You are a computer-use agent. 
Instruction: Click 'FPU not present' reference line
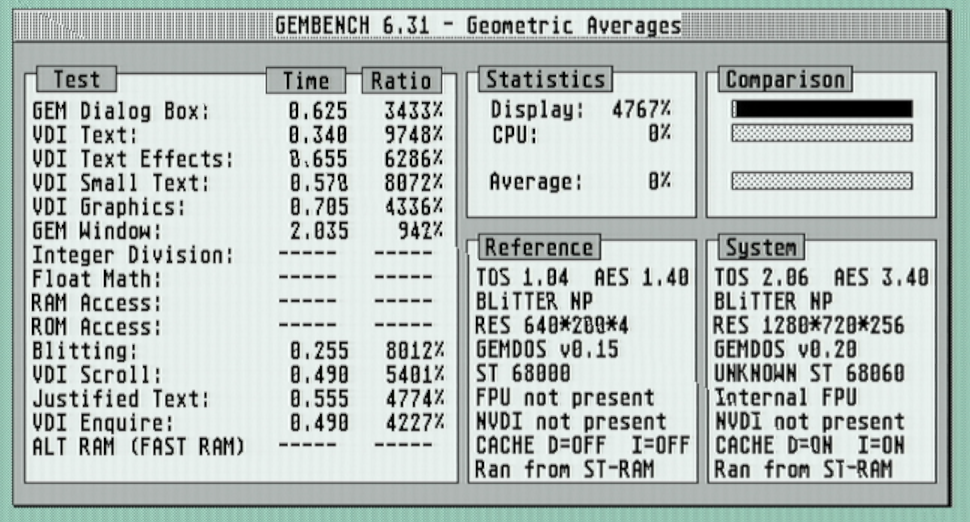click(x=565, y=398)
